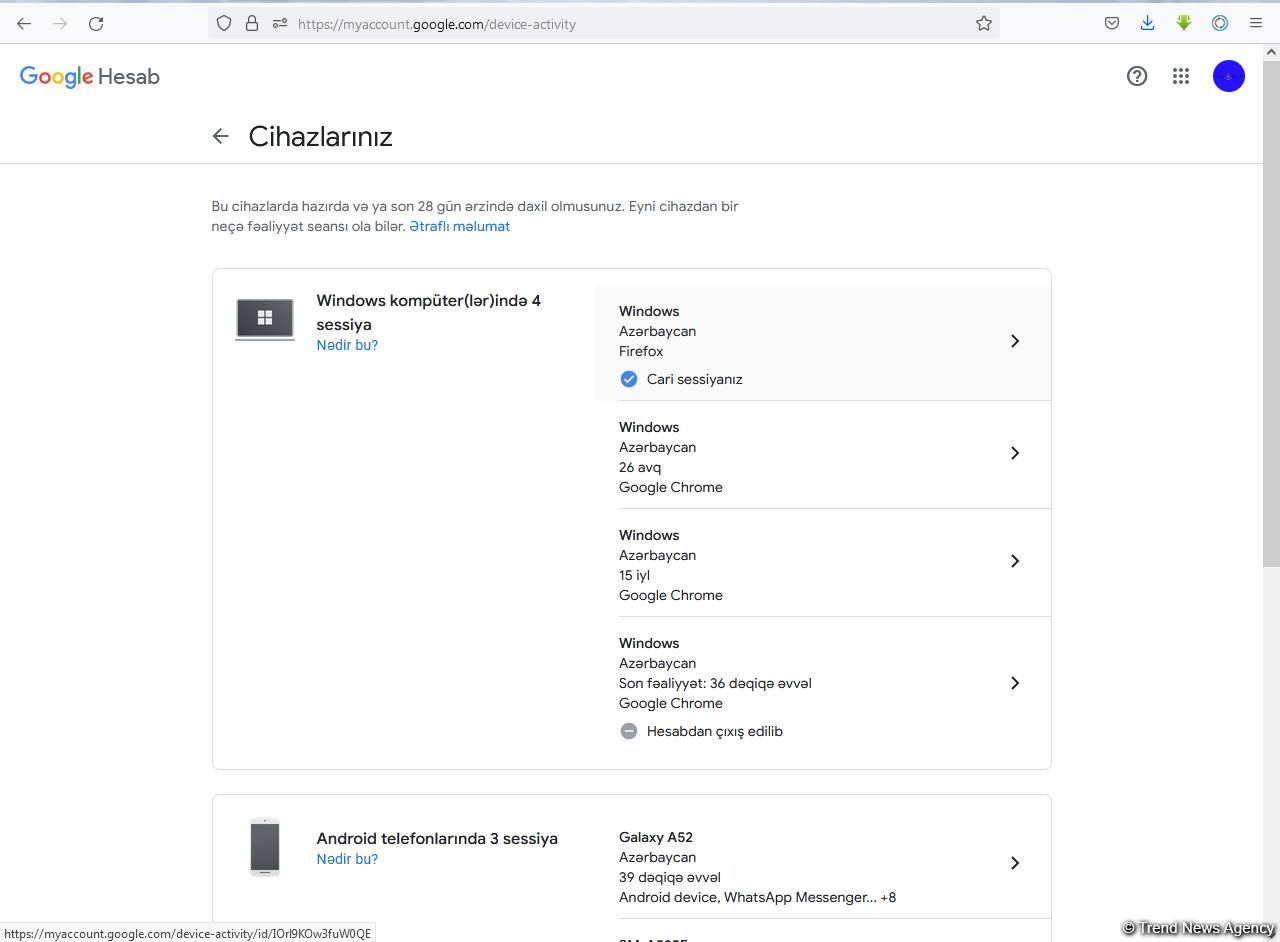Image resolution: width=1280 pixels, height=942 pixels.
Task: Bookmark this page with the star icon
Action: point(984,23)
